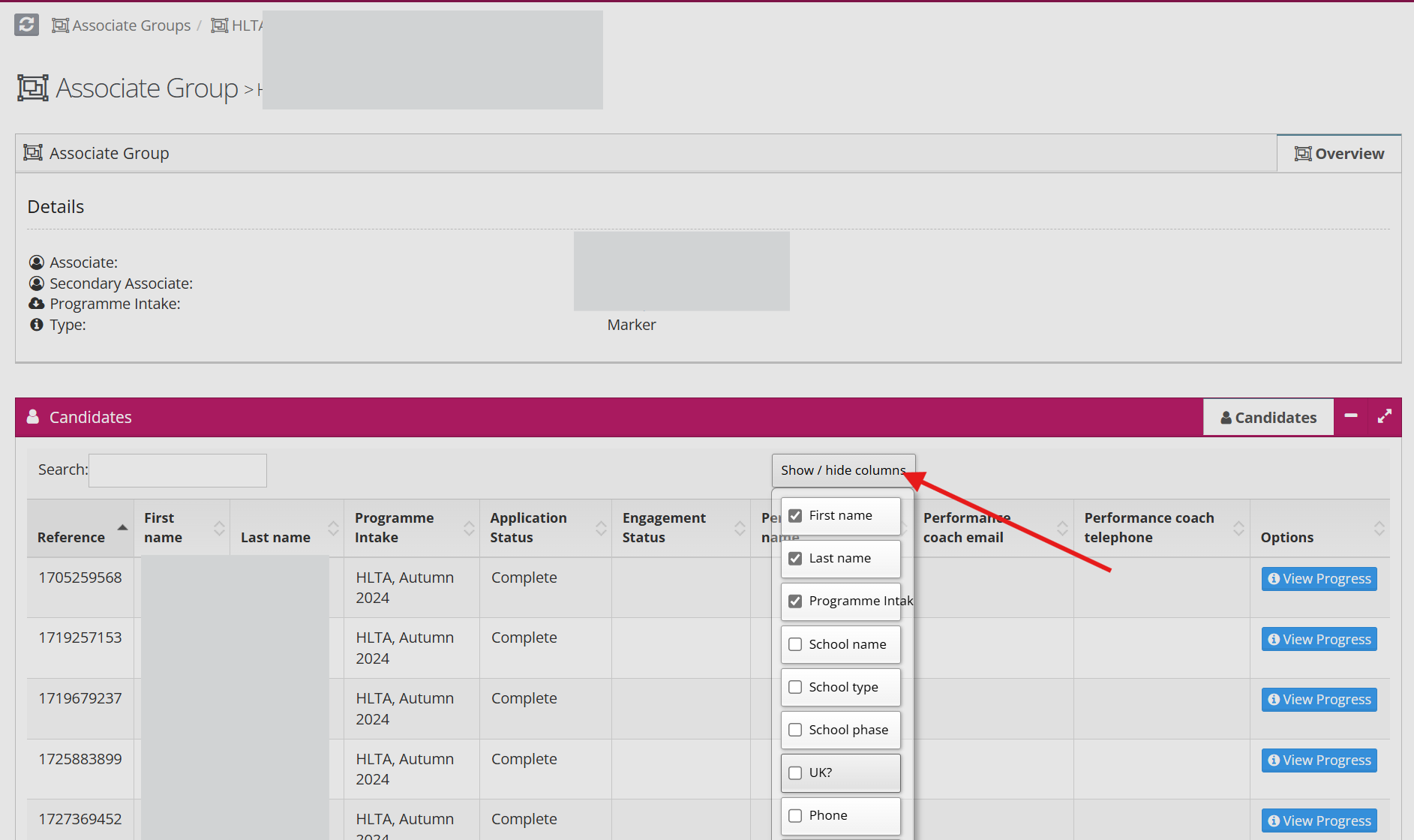View Progress for reference 1719679237
The image size is (1414, 840).
tap(1319, 700)
